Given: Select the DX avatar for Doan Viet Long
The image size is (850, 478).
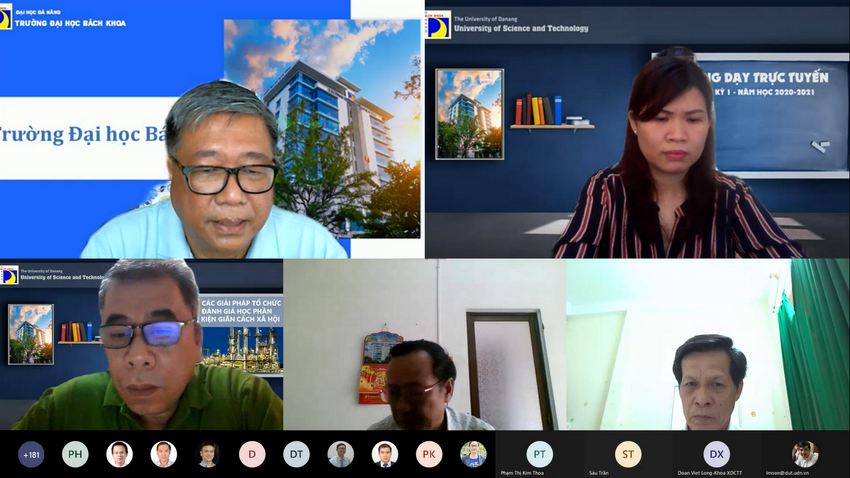Looking at the screenshot, I should coord(716,454).
